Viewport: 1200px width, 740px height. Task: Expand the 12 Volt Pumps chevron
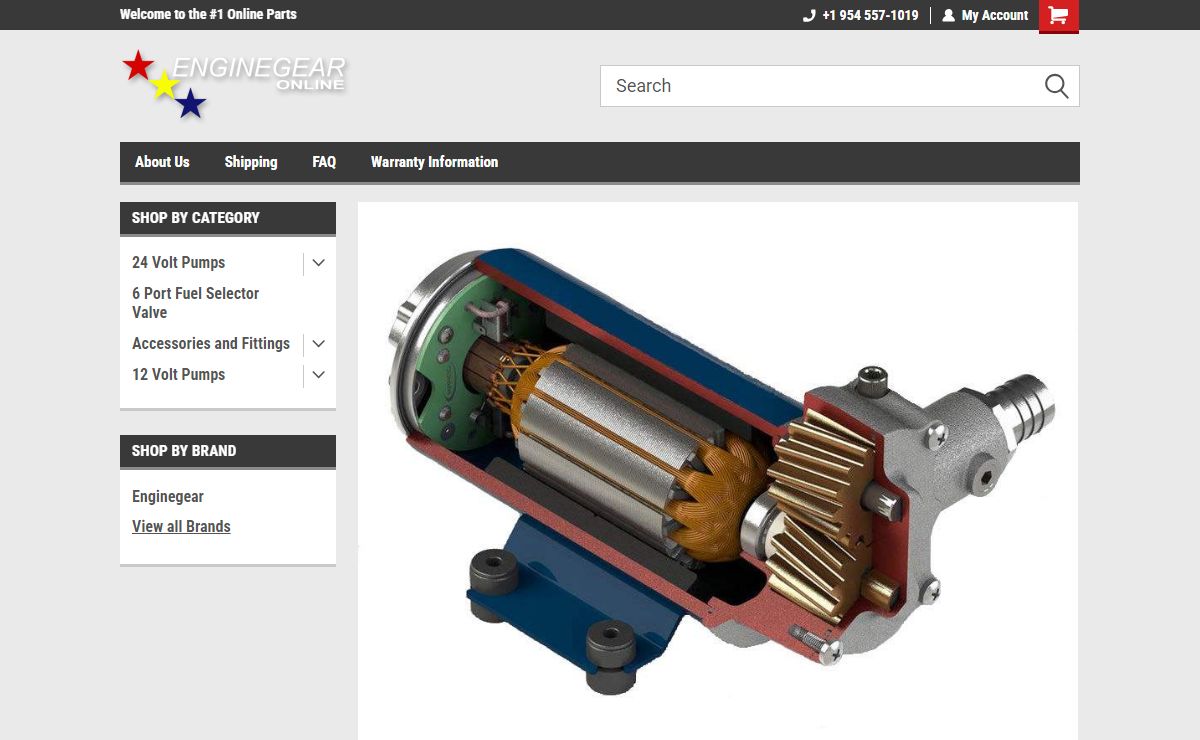318,375
